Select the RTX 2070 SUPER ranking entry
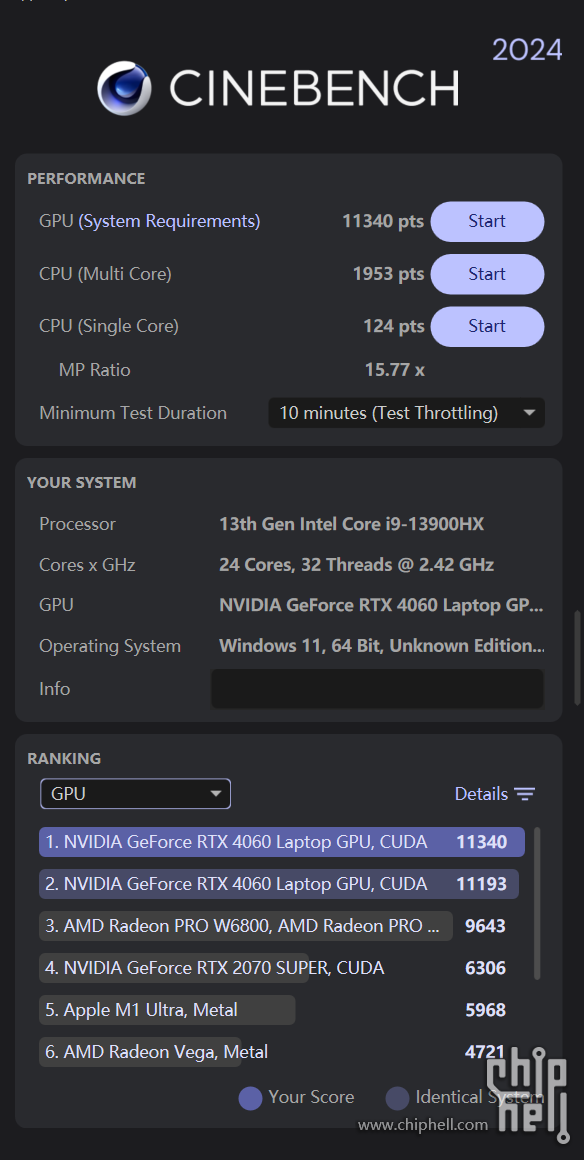The height and width of the screenshot is (1160, 584). [x=274, y=968]
